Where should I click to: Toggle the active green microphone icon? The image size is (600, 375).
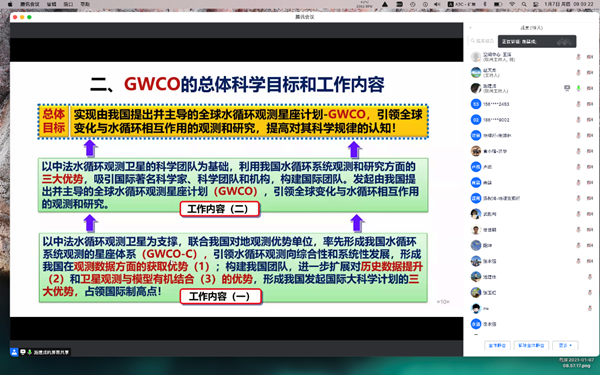click(x=578, y=88)
